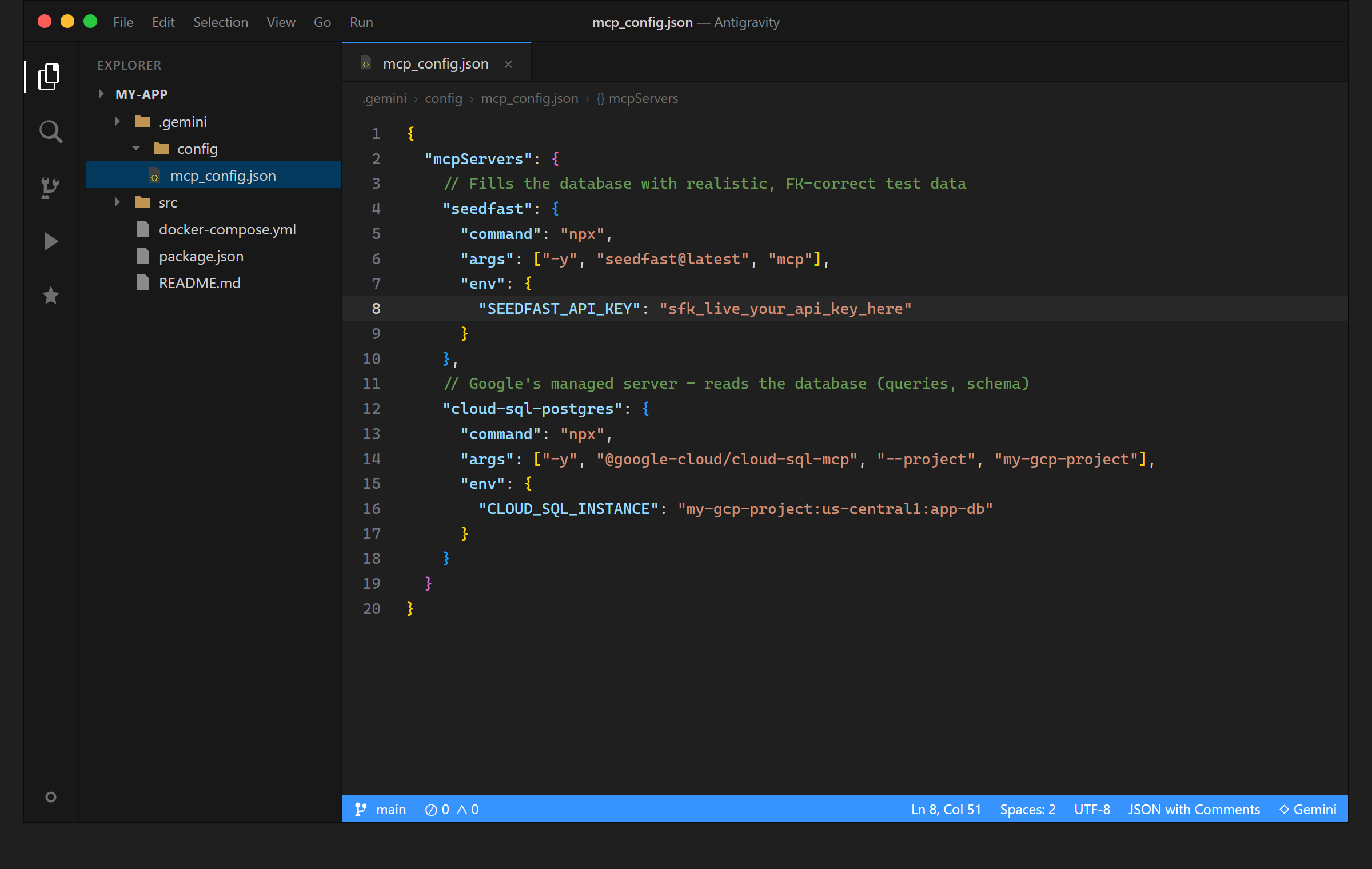Open README.md from explorer

(200, 282)
